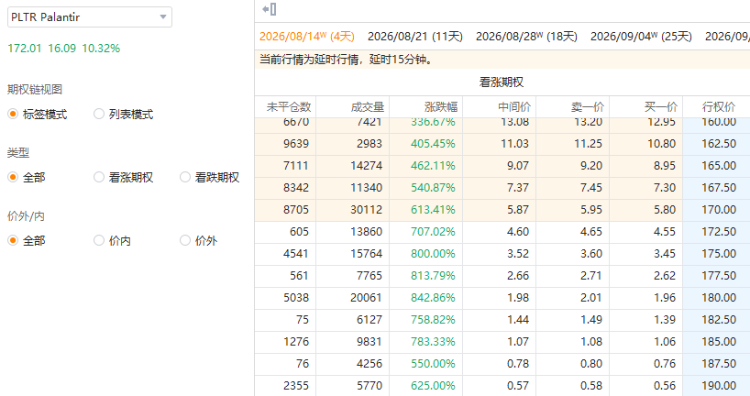
Task: Click ask price cell 9.20
Action: [591, 165]
